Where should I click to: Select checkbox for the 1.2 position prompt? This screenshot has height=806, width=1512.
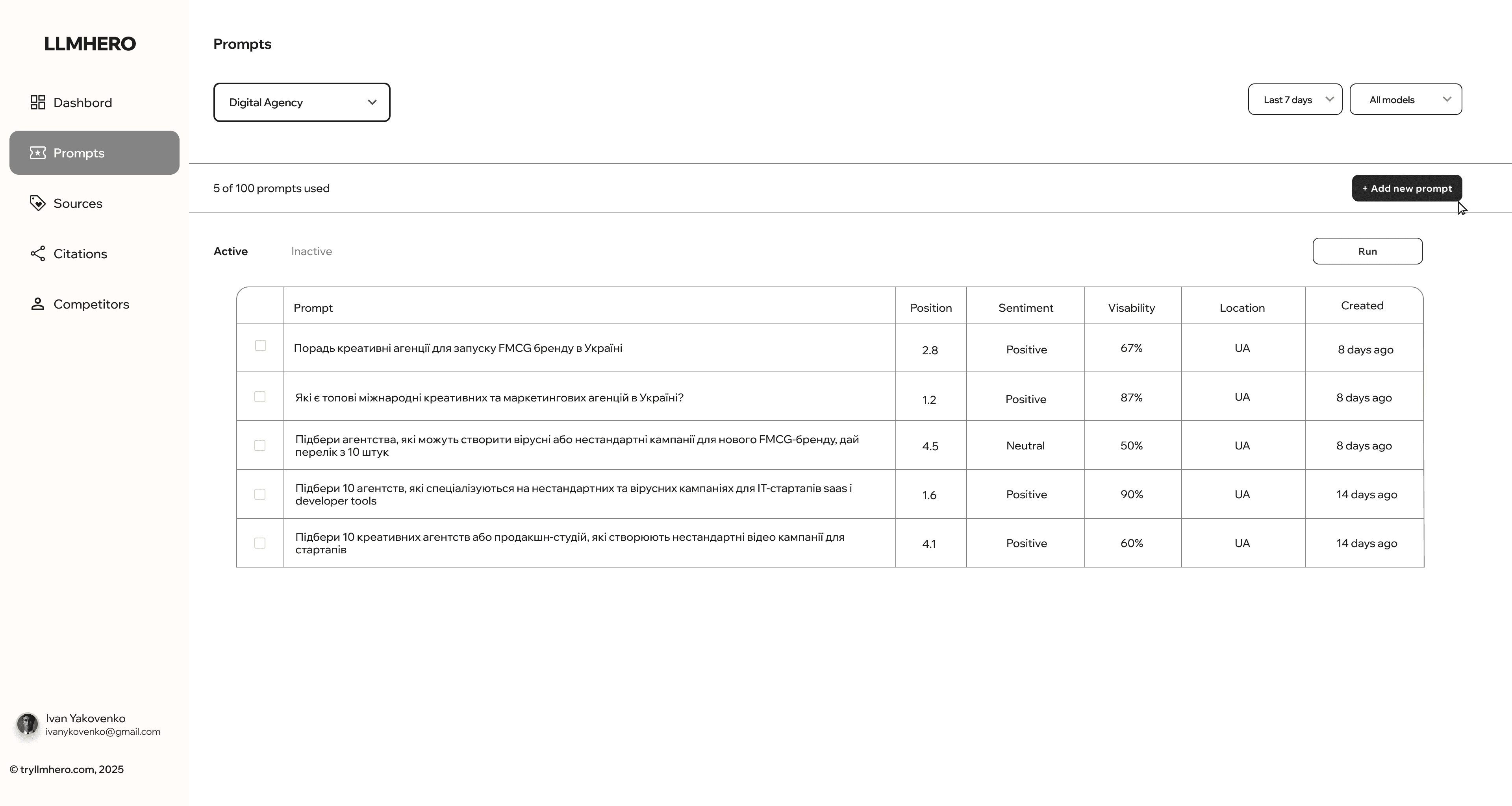[260, 397]
